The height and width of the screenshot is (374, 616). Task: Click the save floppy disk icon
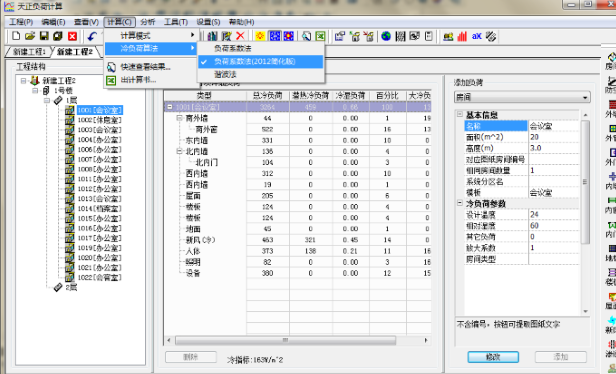click(44, 36)
